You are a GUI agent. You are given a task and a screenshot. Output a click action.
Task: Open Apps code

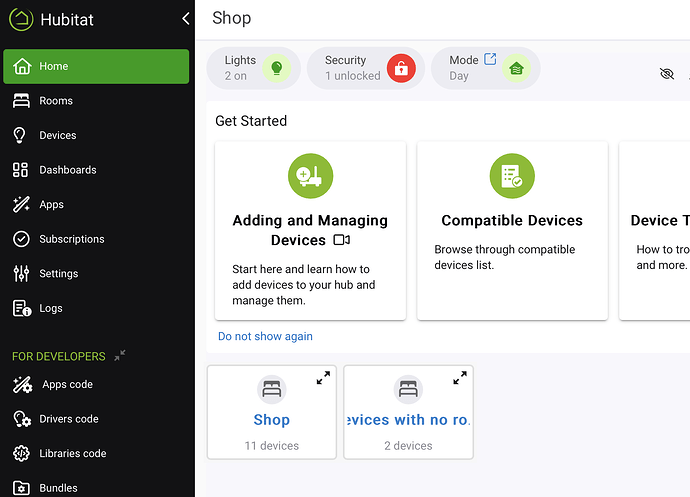pyautogui.click(x=96, y=384)
